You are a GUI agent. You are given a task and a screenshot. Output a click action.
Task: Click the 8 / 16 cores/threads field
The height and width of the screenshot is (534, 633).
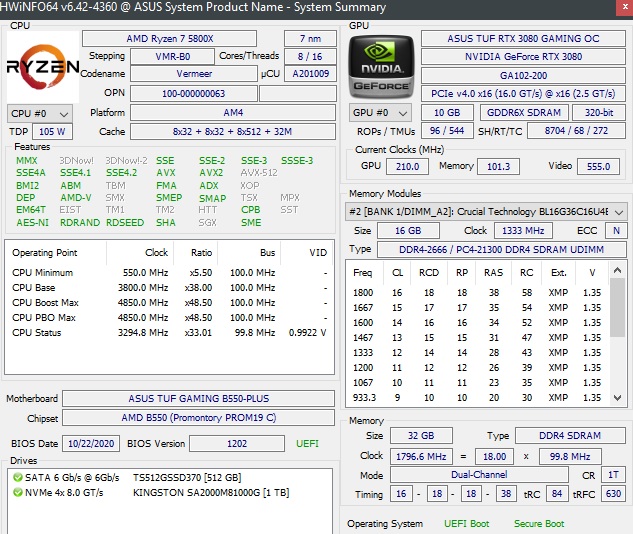pos(310,57)
